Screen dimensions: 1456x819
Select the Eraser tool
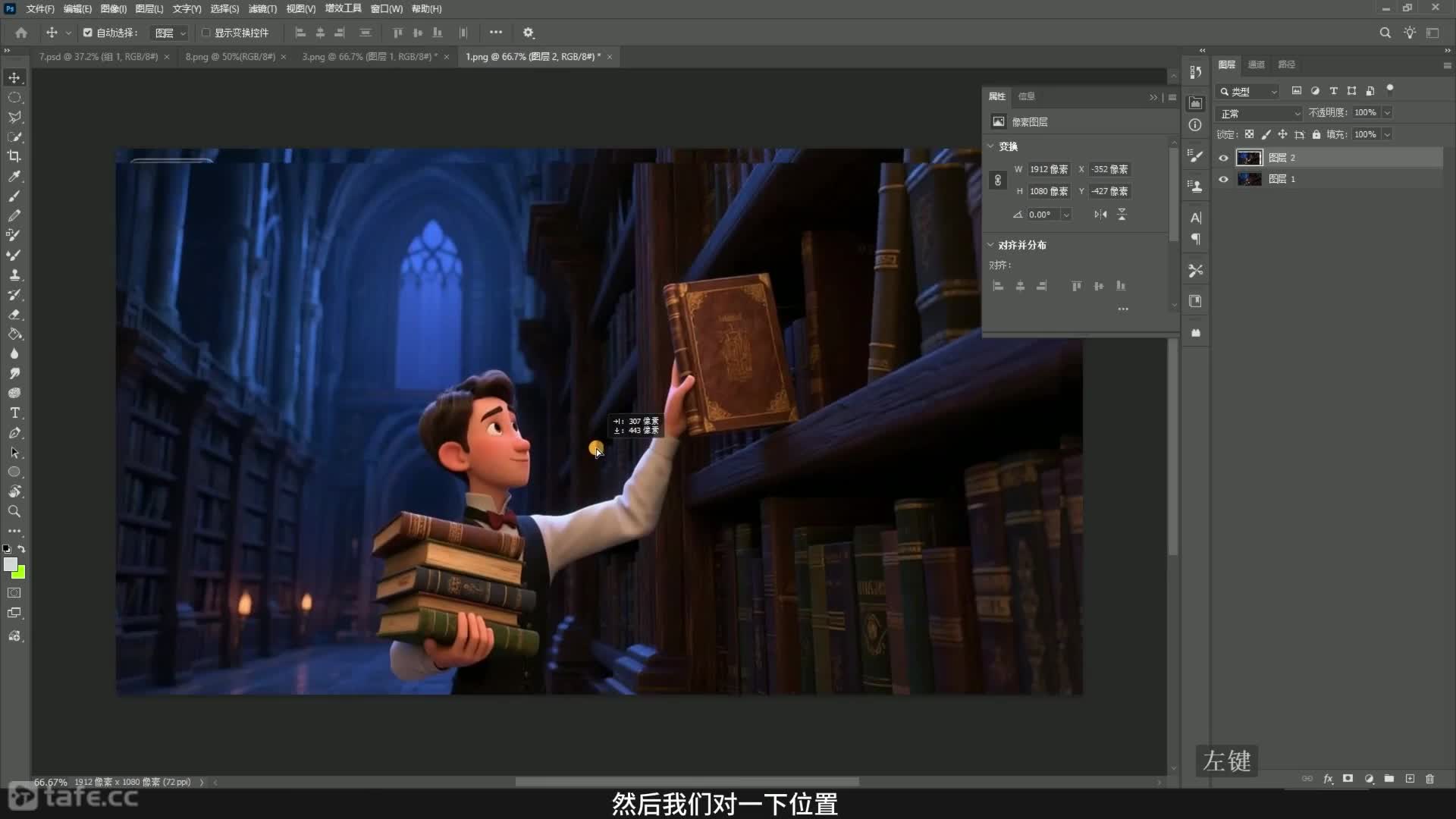point(14,314)
